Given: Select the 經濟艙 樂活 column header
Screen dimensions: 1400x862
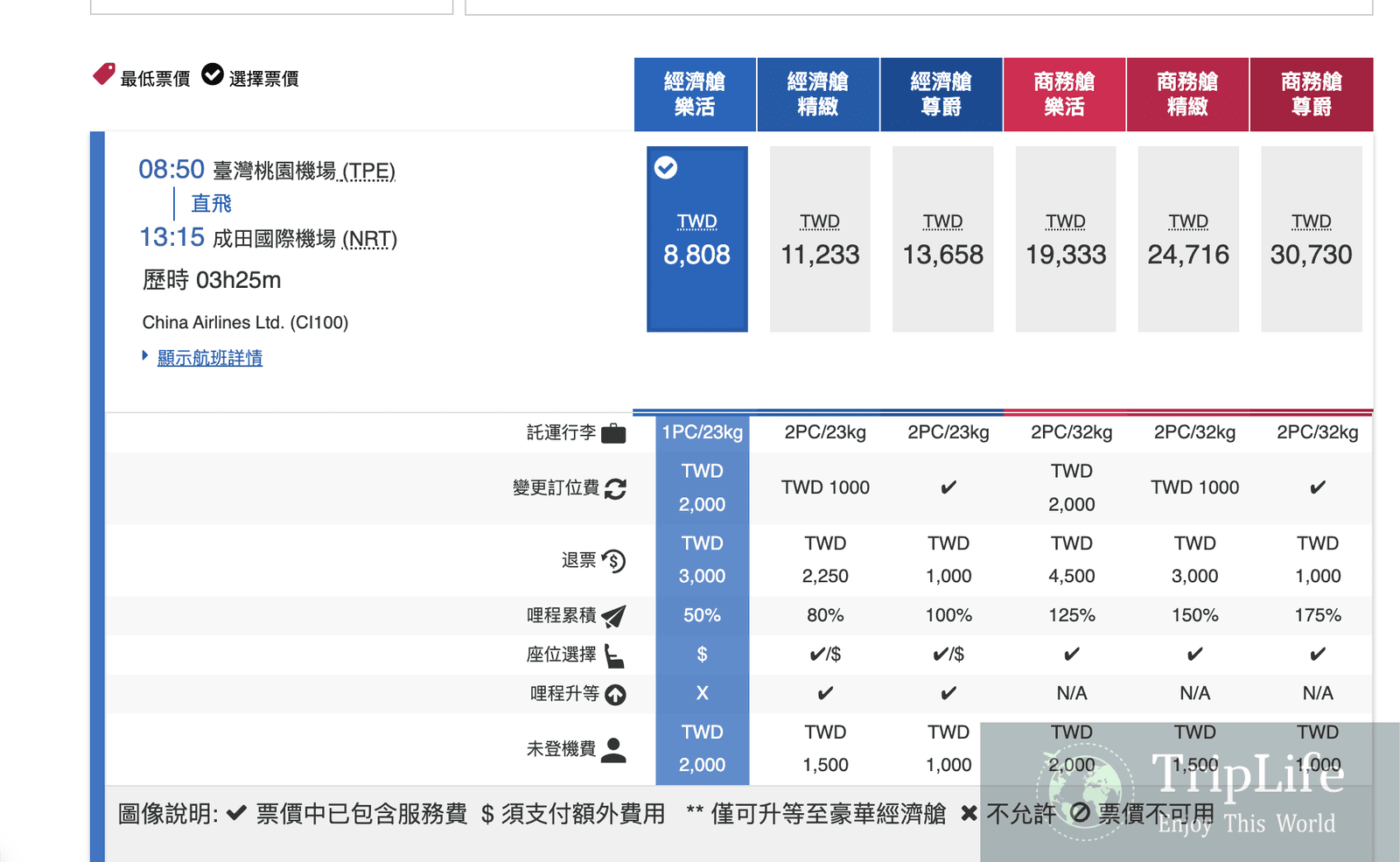Looking at the screenshot, I should click(x=695, y=95).
